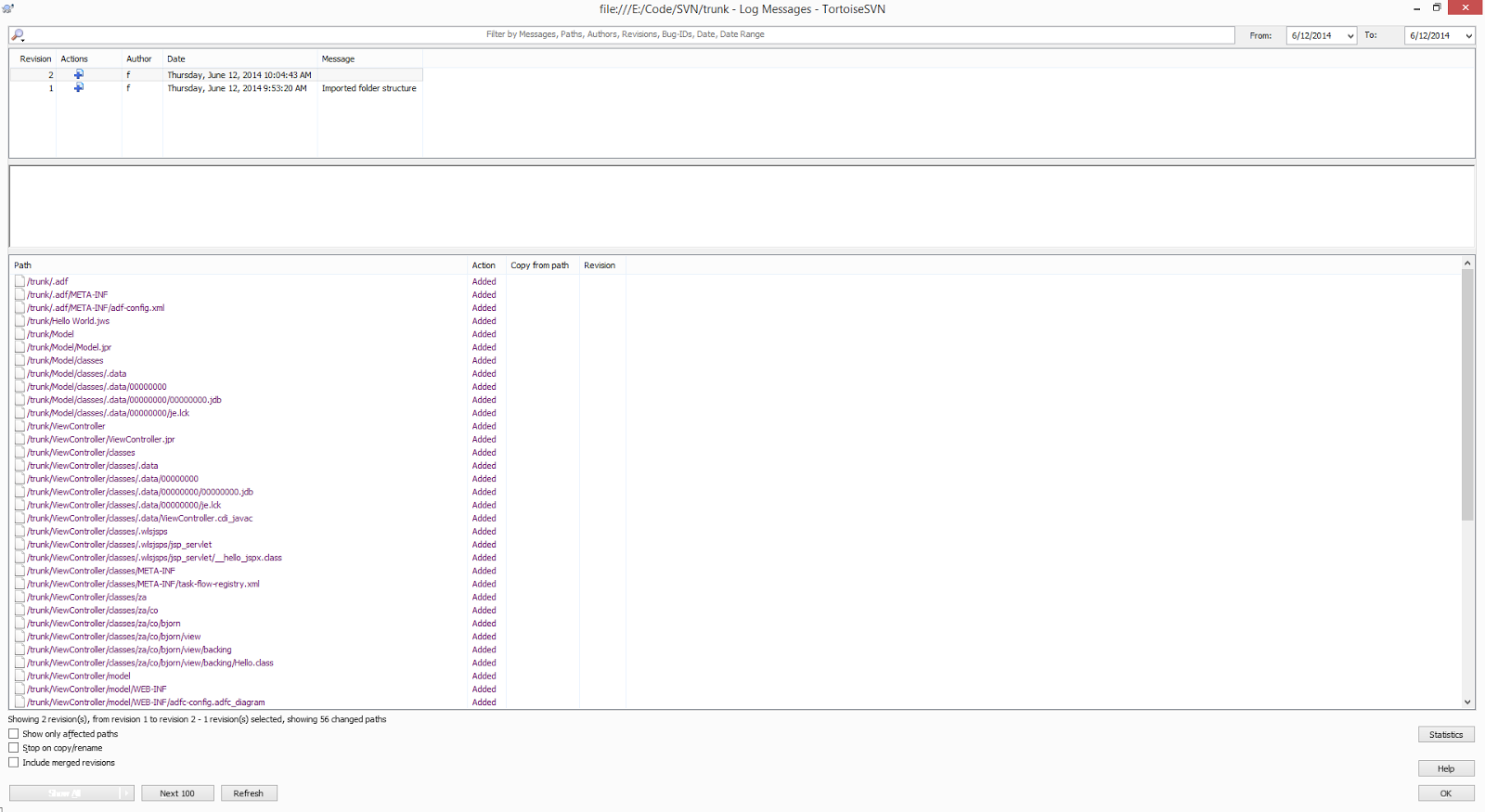1485x812 pixels.
Task: Click the status text showing 56 changed paths
Action: click(197, 719)
